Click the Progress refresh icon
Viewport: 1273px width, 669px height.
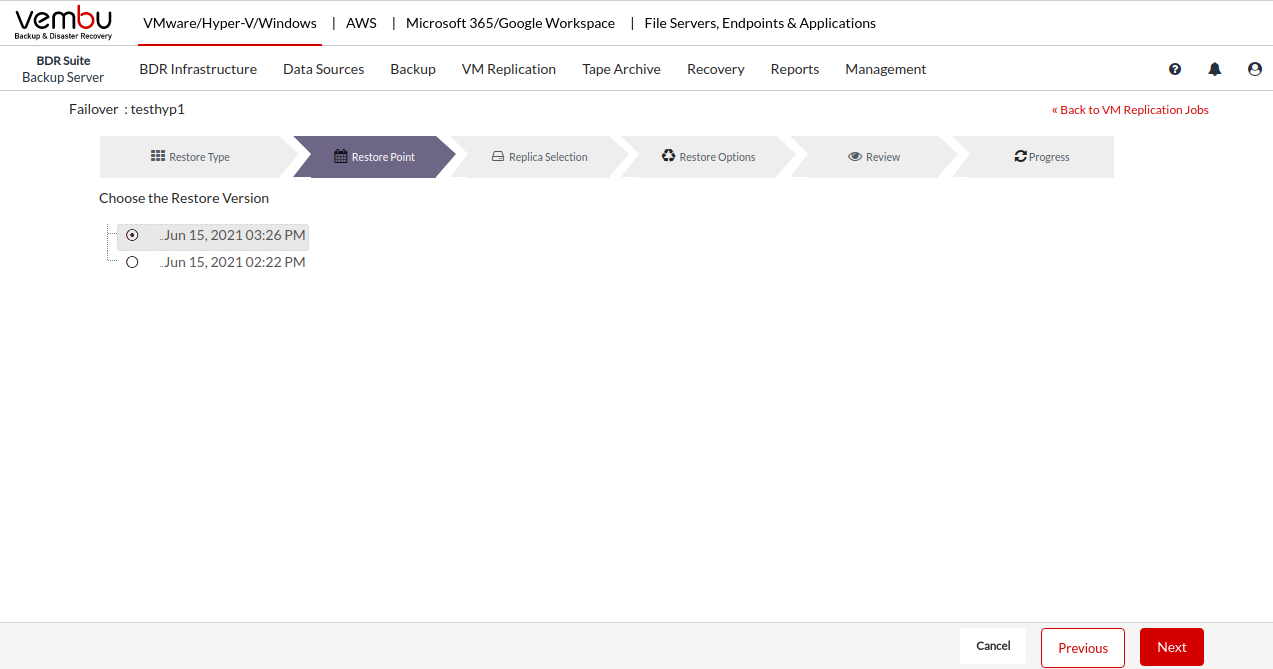pos(1020,156)
